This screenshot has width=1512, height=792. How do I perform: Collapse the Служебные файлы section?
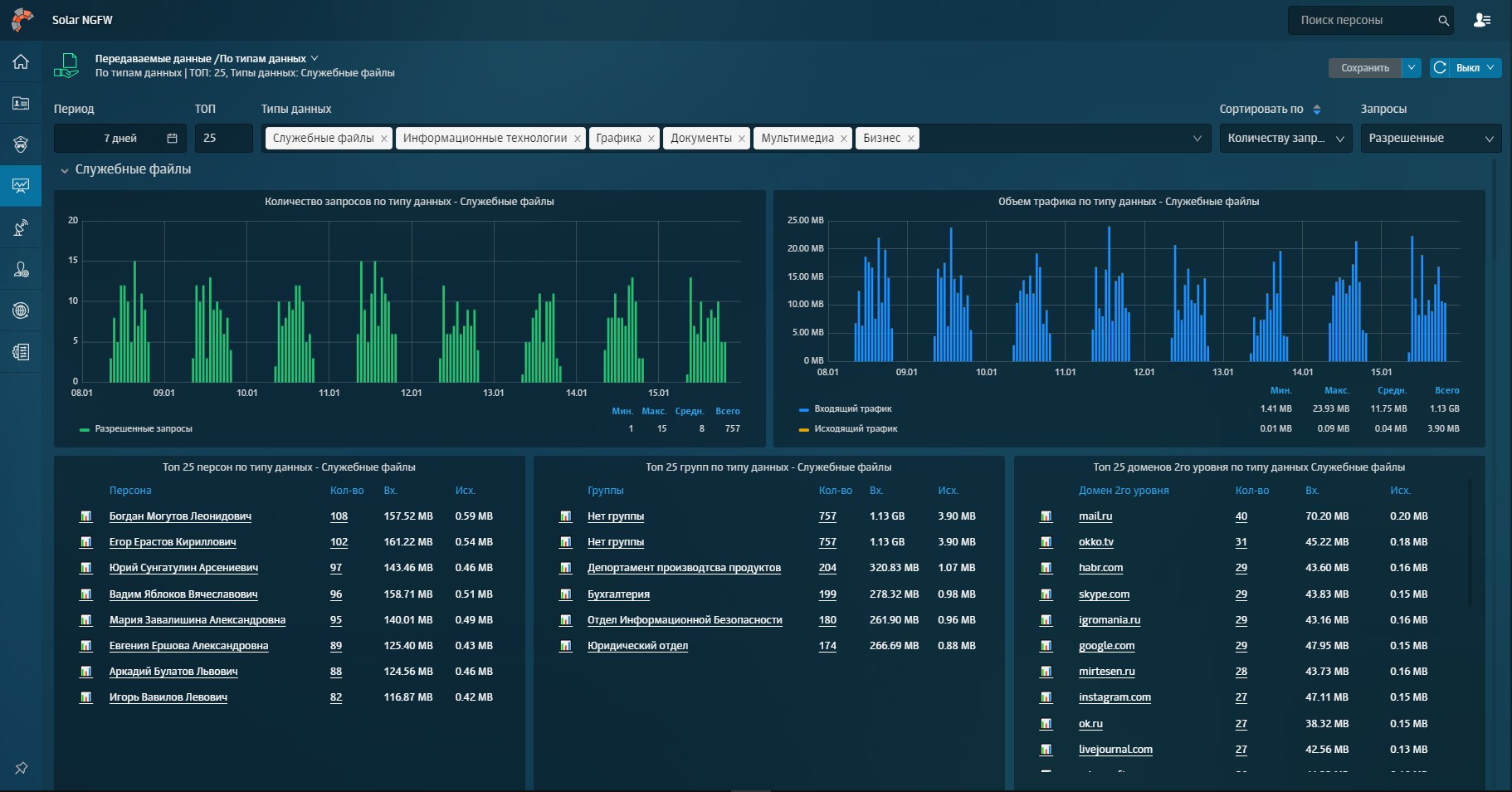tap(64, 170)
